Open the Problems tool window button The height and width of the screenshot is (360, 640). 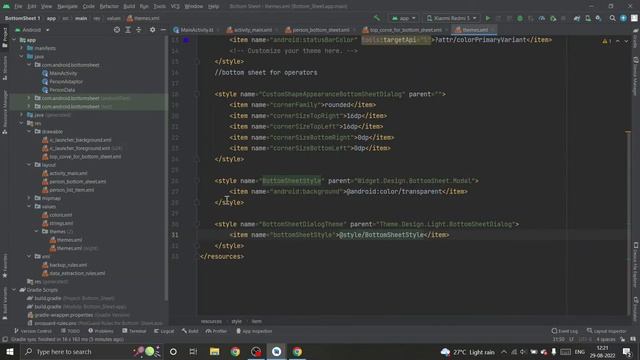point(101,331)
